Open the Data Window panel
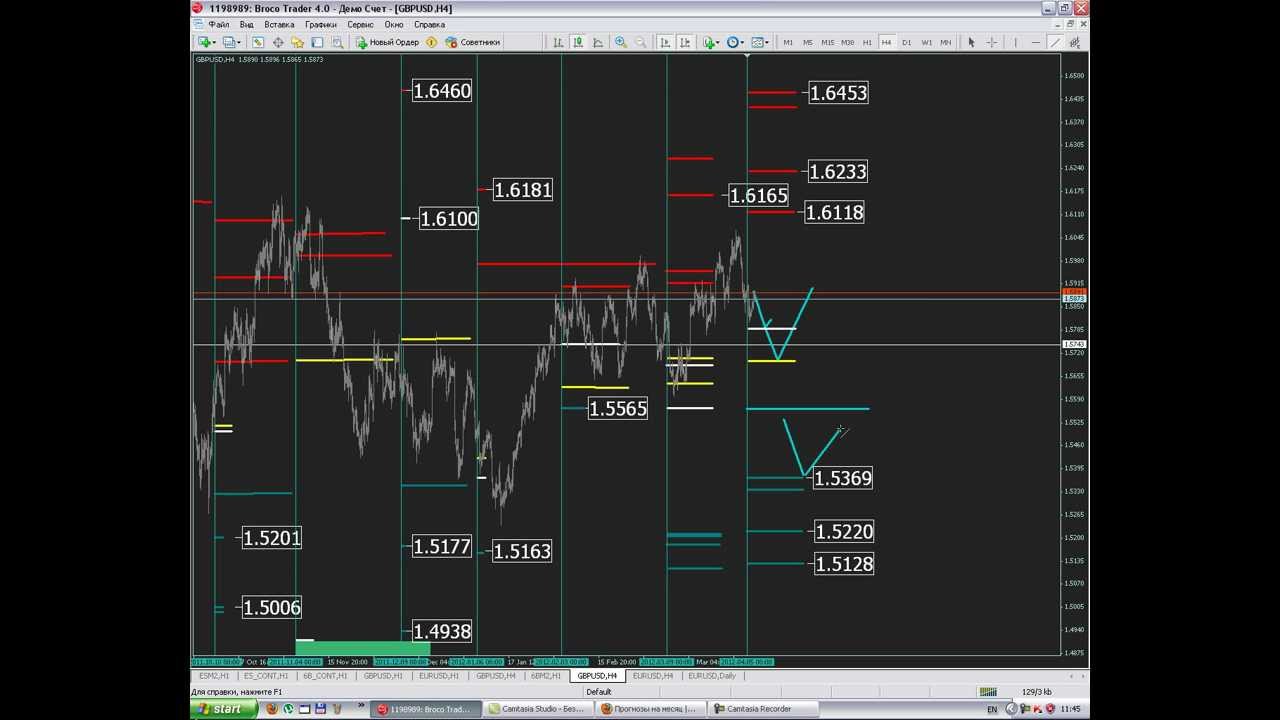The image size is (1280, 720). (x=278, y=42)
